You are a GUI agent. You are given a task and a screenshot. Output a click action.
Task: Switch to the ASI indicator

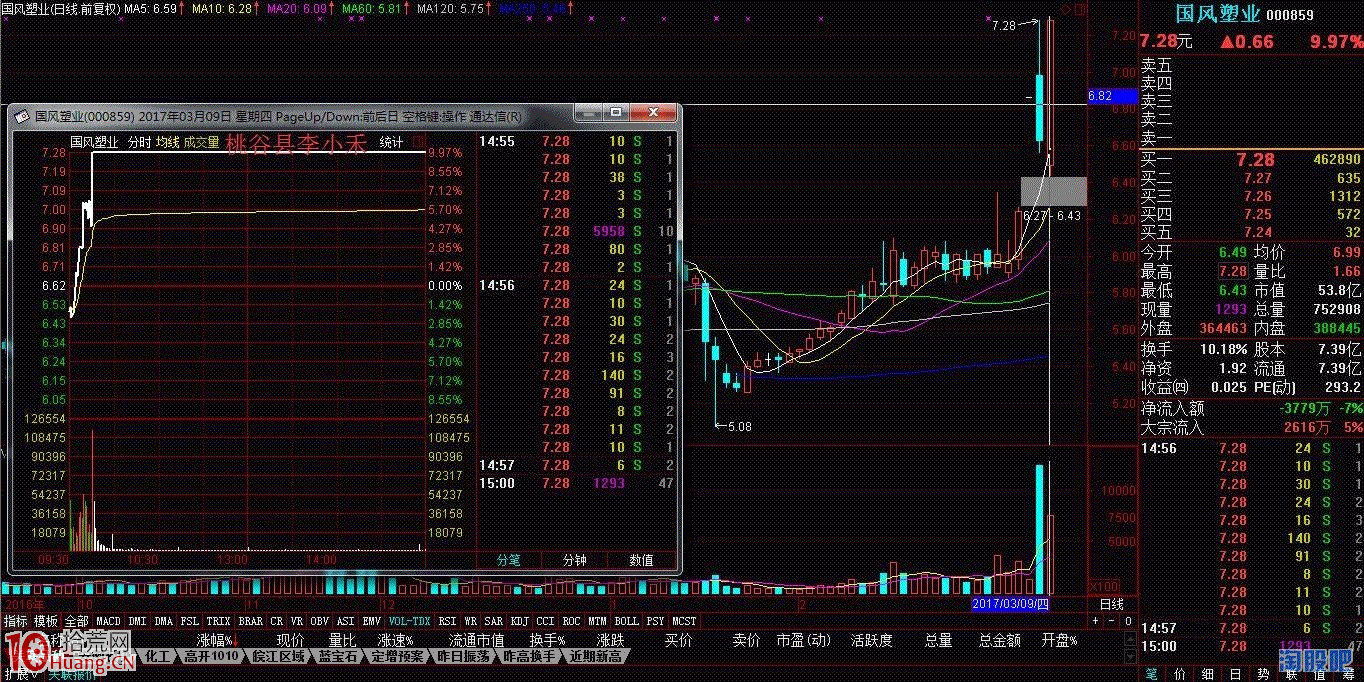[346, 621]
